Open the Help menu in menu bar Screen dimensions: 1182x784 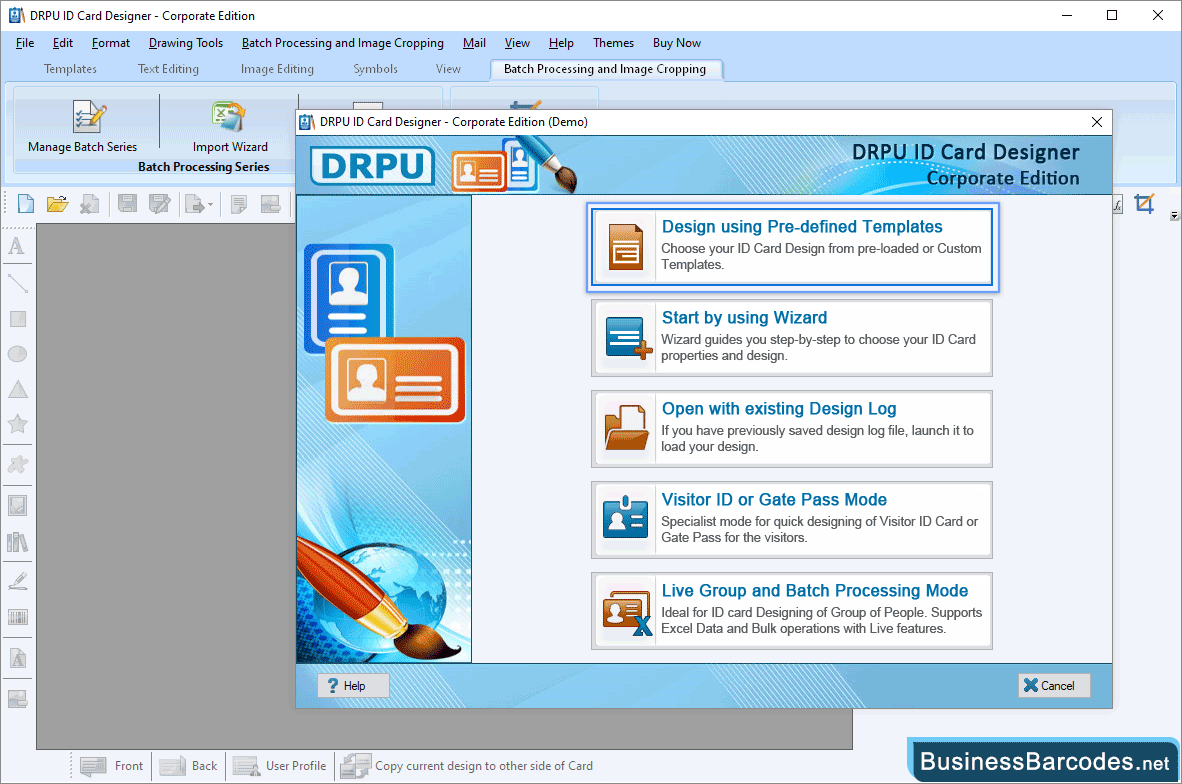[x=561, y=43]
